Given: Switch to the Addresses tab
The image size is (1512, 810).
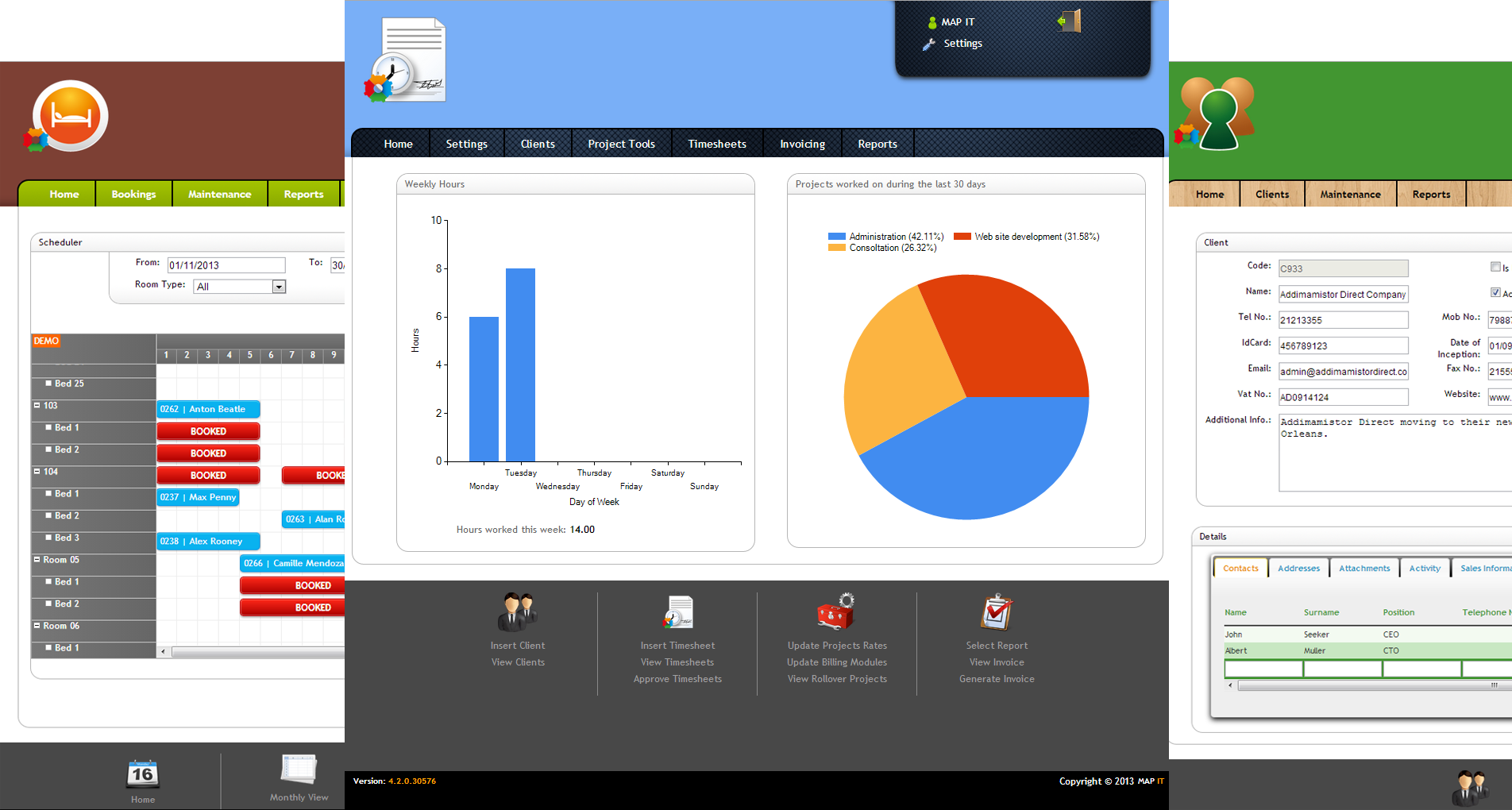Looking at the screenshot, I should coord(1298,568).
